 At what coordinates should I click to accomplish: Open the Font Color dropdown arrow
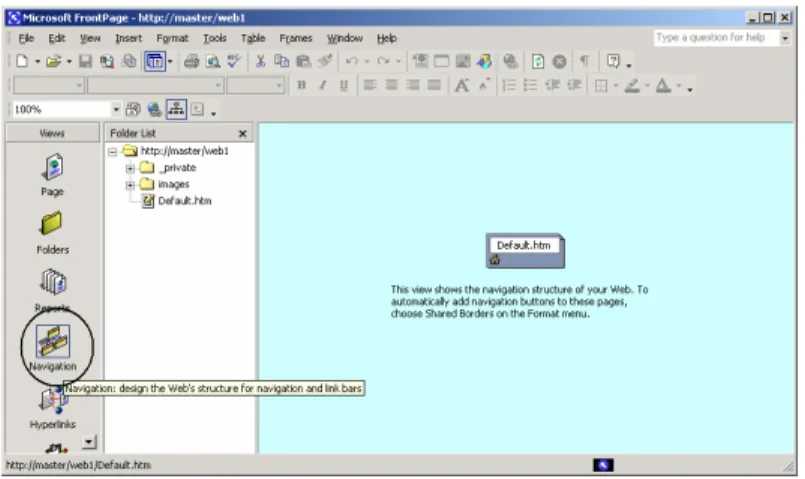coord(679,86)
